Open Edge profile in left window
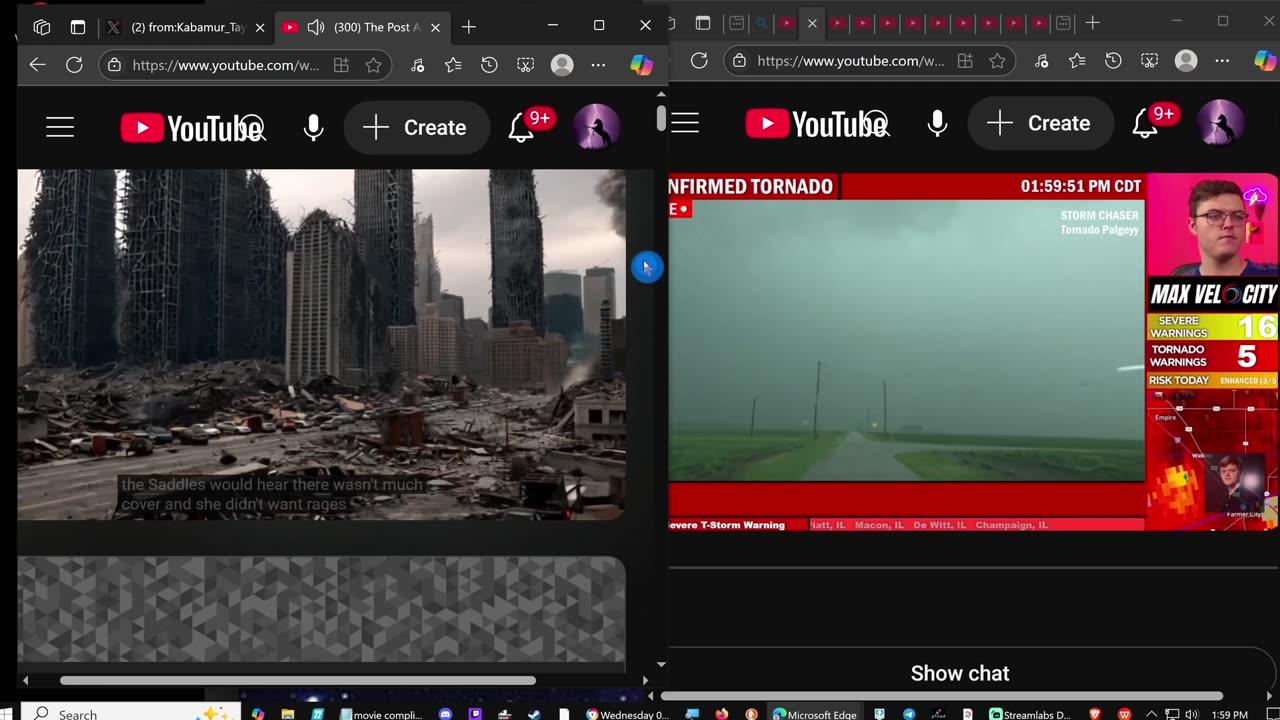Image resolution: width=1280 pixels, height=720 pixels. point(562,65)
